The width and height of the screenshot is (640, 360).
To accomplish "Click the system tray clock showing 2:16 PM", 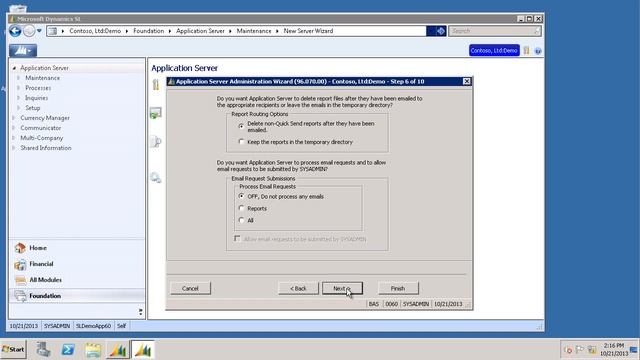I will click(614, 349).
